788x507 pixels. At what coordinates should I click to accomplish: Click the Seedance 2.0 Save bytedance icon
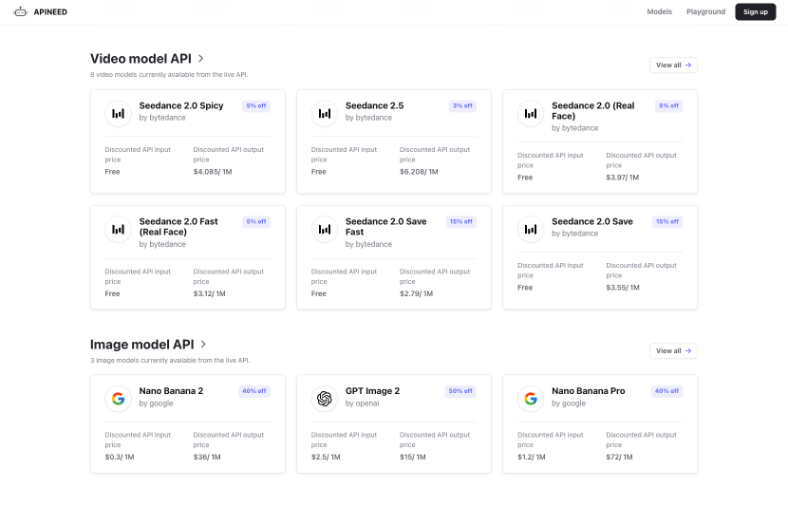click(531, 229)
